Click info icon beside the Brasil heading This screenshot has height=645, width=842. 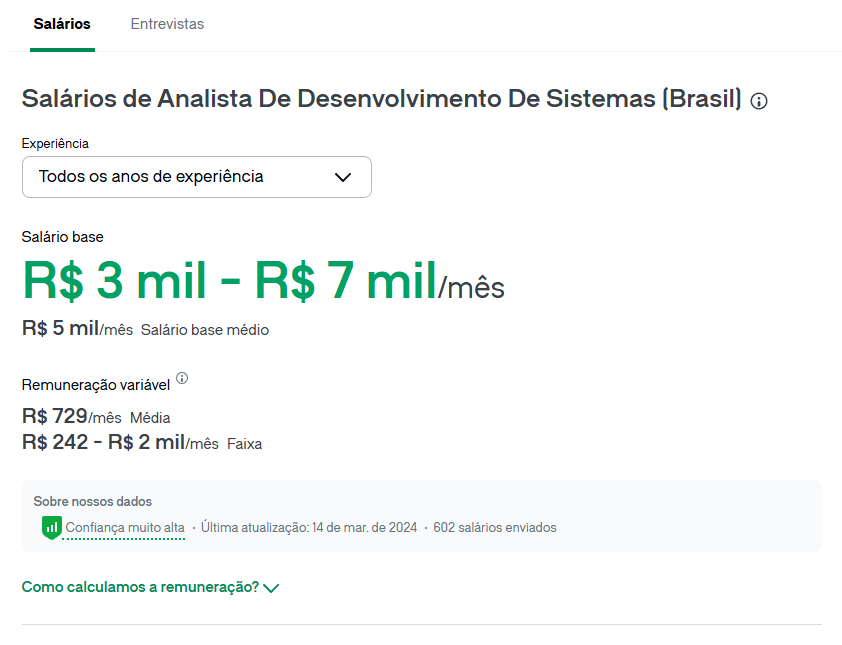pos(759,101)
